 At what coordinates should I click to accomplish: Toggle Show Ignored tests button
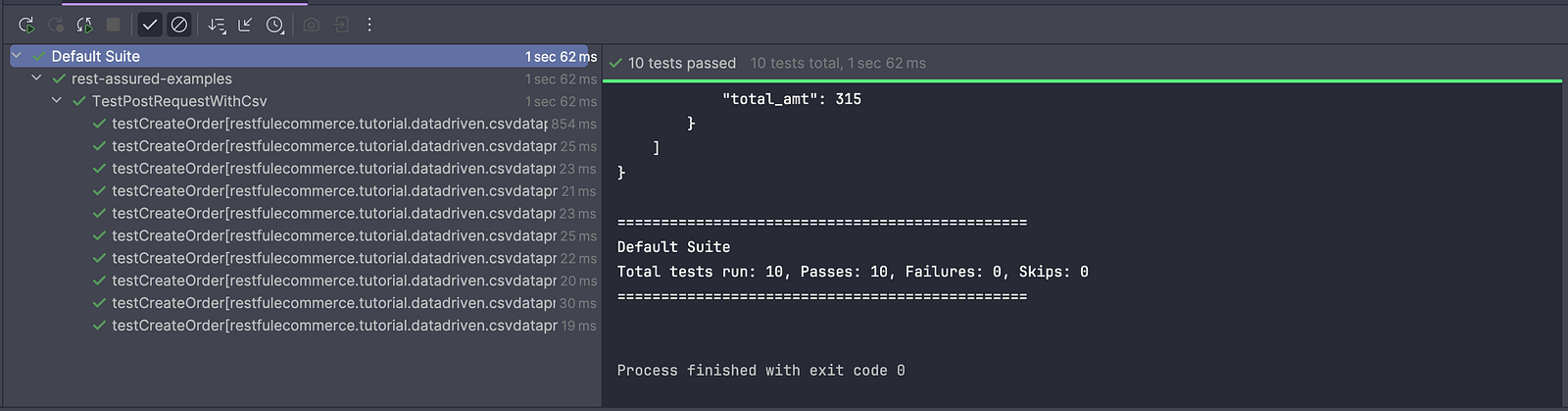coord(179,25)
